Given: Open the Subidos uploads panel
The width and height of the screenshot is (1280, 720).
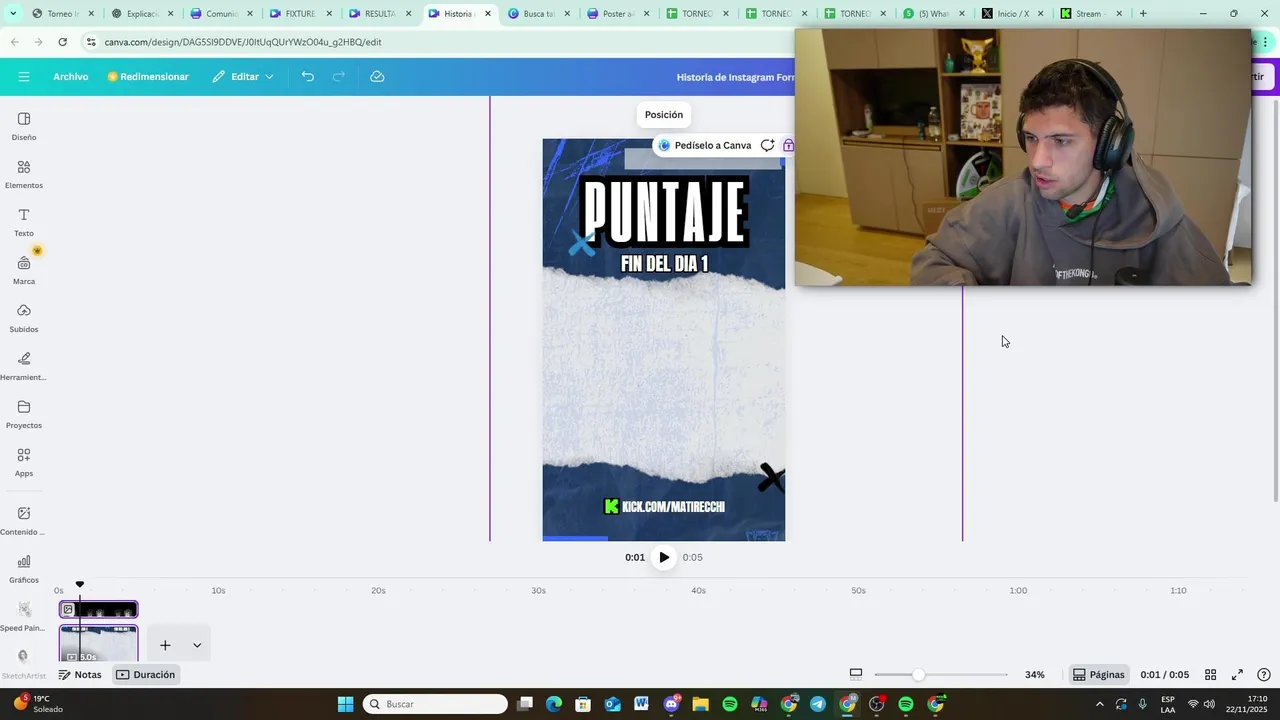Looking at the screenshot, I should point(24,318).
